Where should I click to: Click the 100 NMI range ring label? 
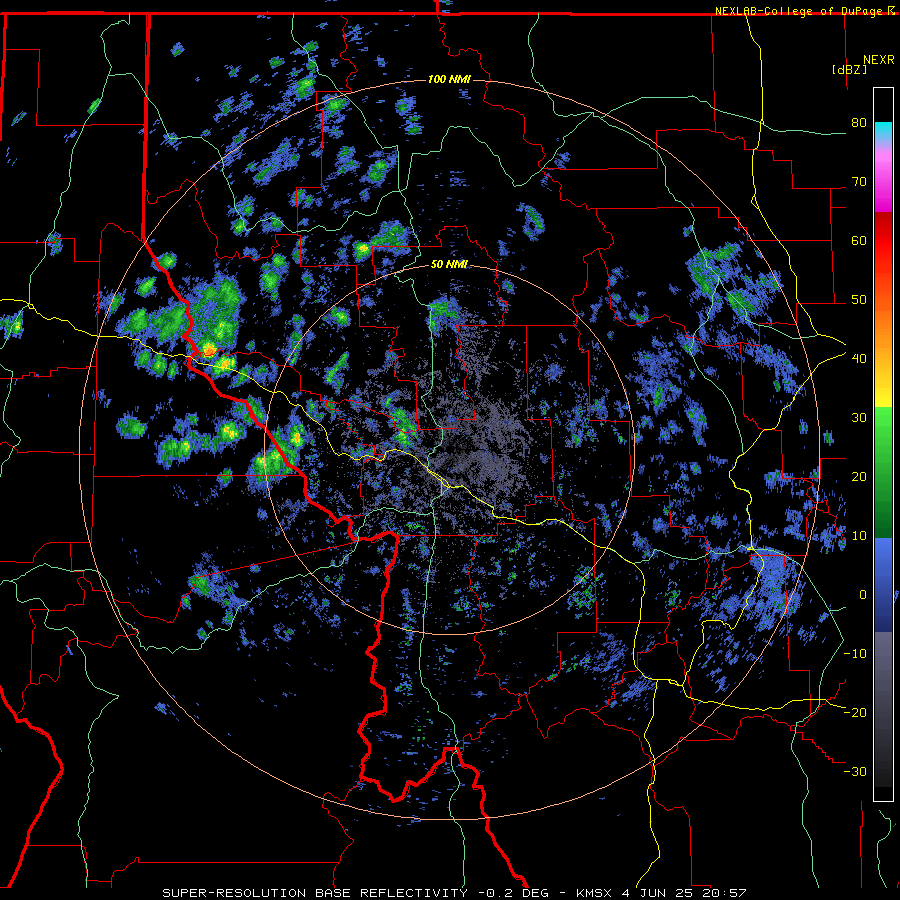click(449, 79)
